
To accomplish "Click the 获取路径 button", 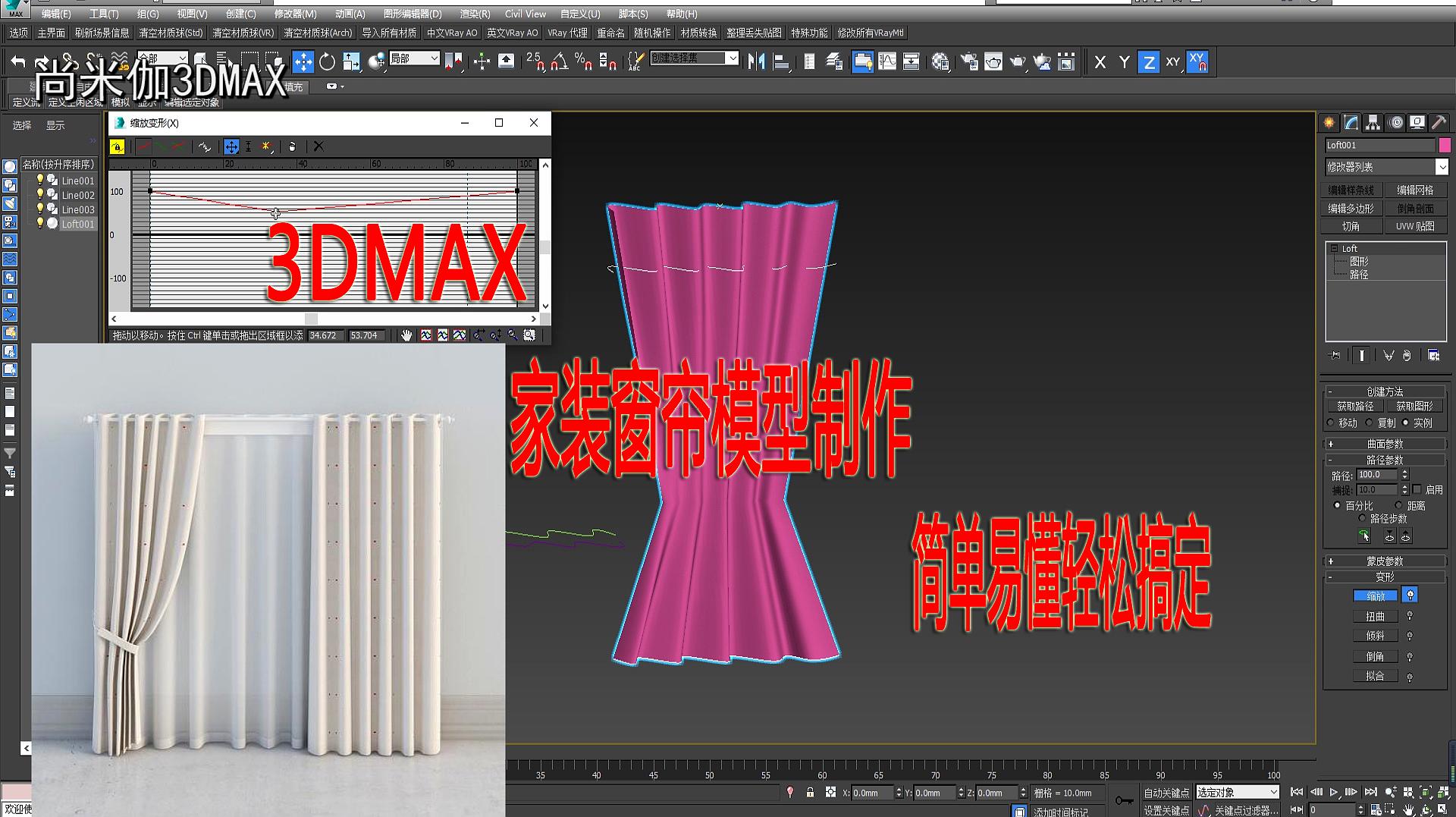I will coord(1355,407).
